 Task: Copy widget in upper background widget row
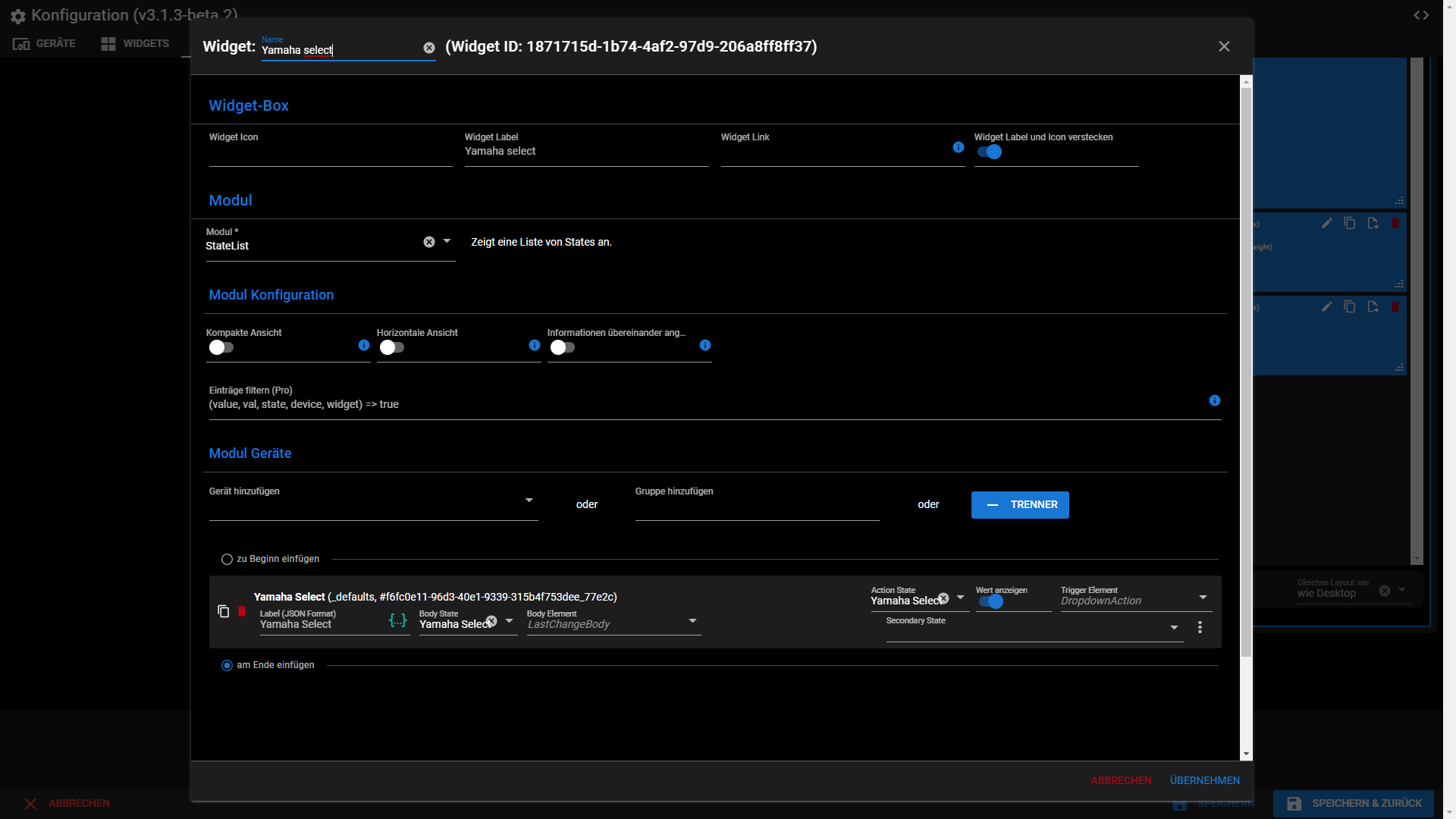1350,223
